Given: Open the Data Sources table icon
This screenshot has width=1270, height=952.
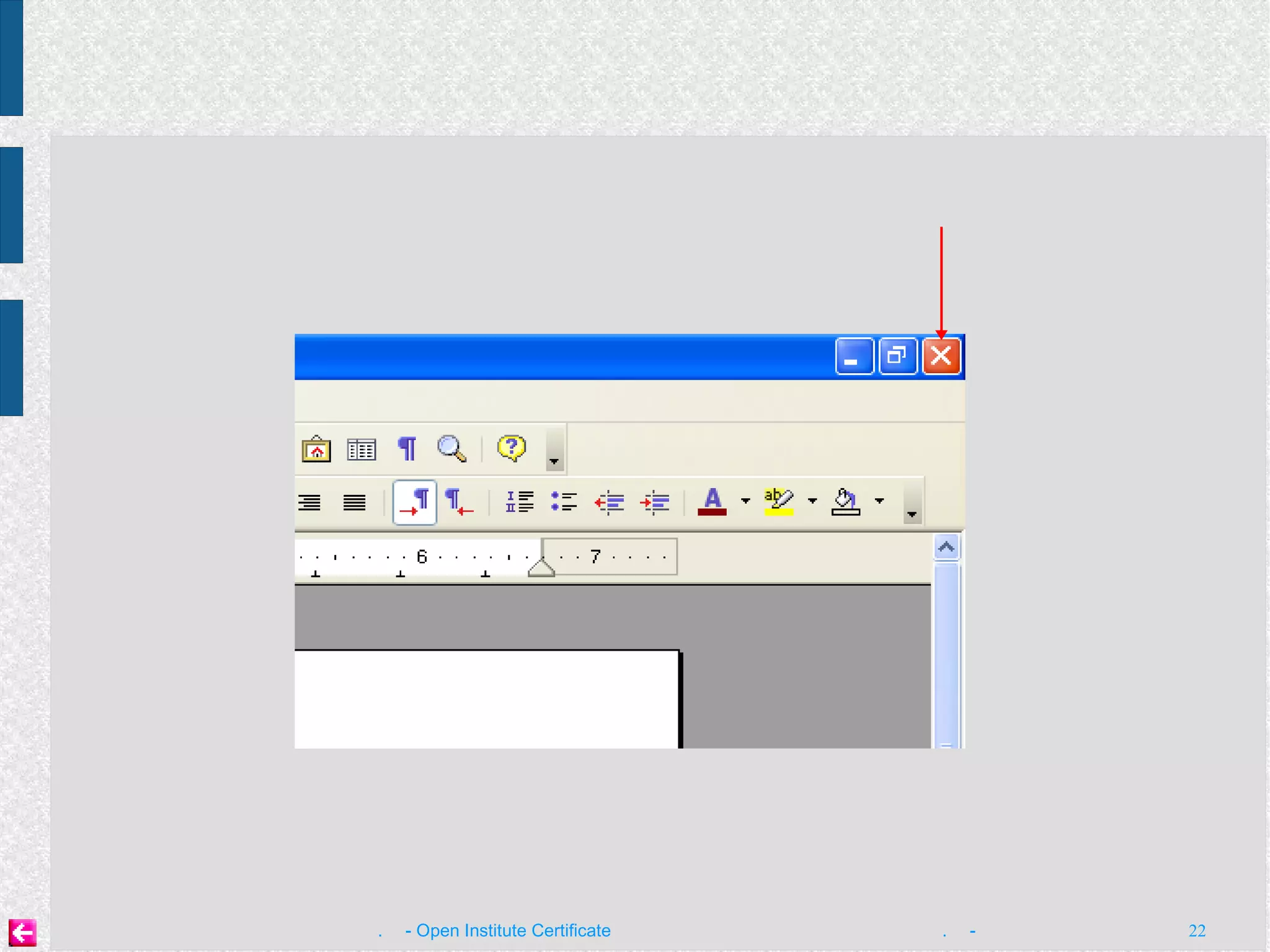Looking at the screenshot, I should [362, 449].
